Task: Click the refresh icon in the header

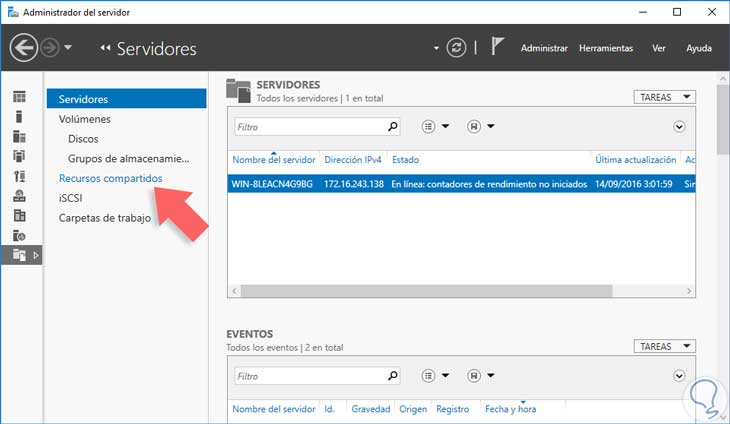Action: coord(456,47)
